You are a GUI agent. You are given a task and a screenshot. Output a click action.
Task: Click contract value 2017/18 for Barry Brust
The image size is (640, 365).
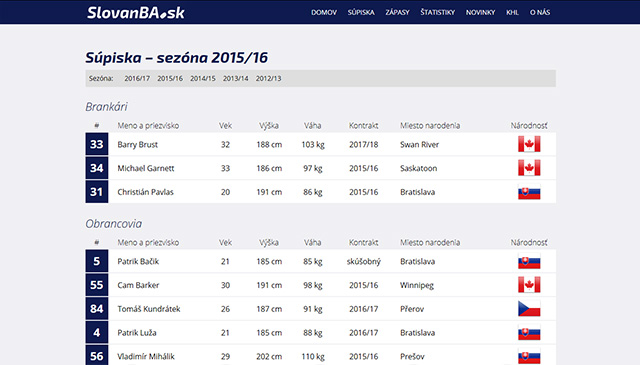(x=363, y=145)
